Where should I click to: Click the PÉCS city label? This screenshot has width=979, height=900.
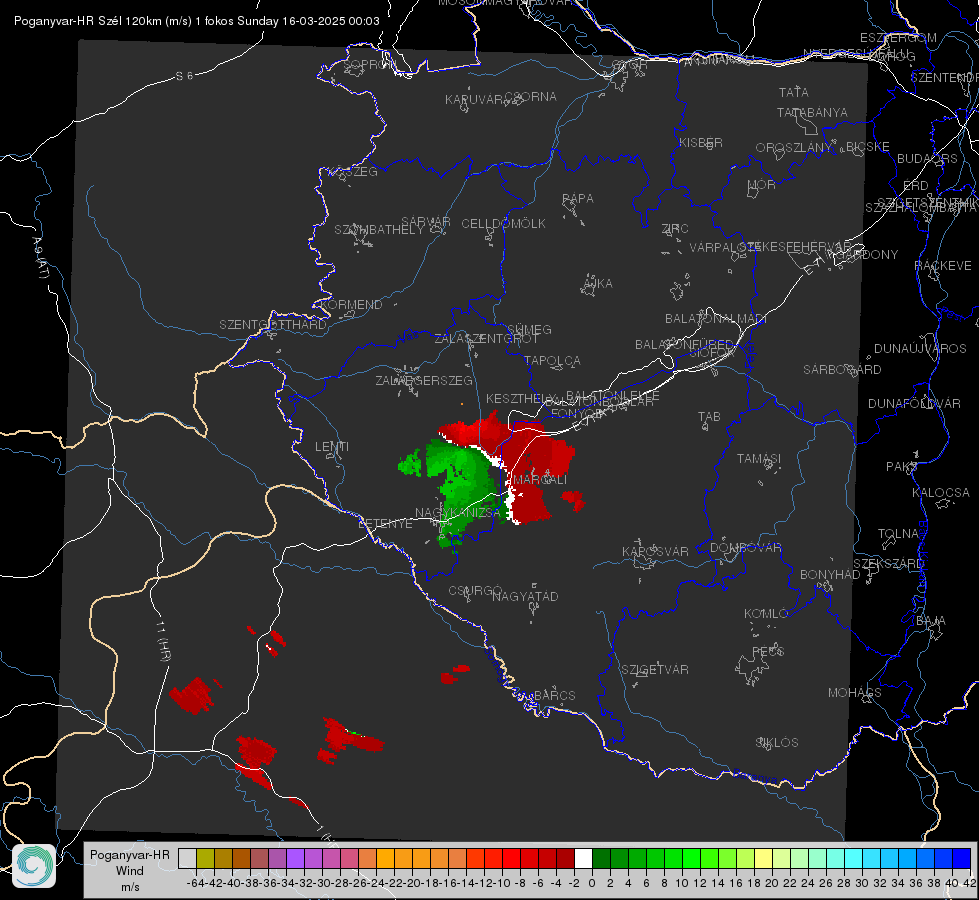767,651
